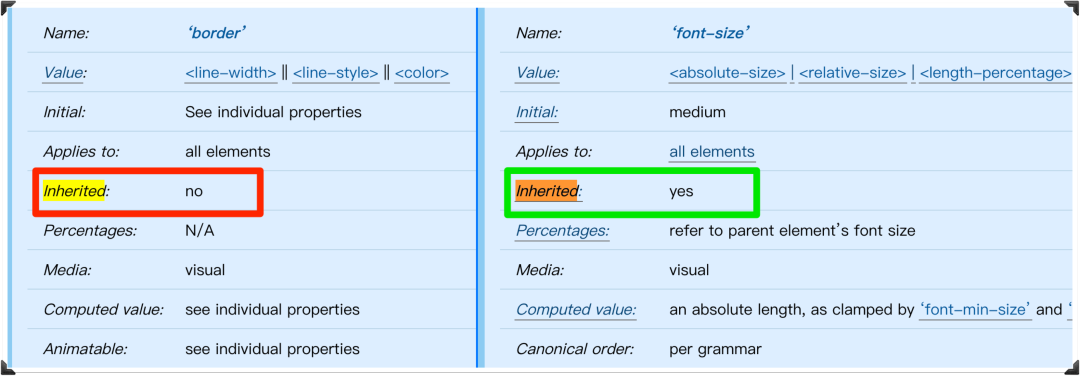1080x376 pixels.
Task: Open the Percentages label link for font-size
Action: [563, 231]
